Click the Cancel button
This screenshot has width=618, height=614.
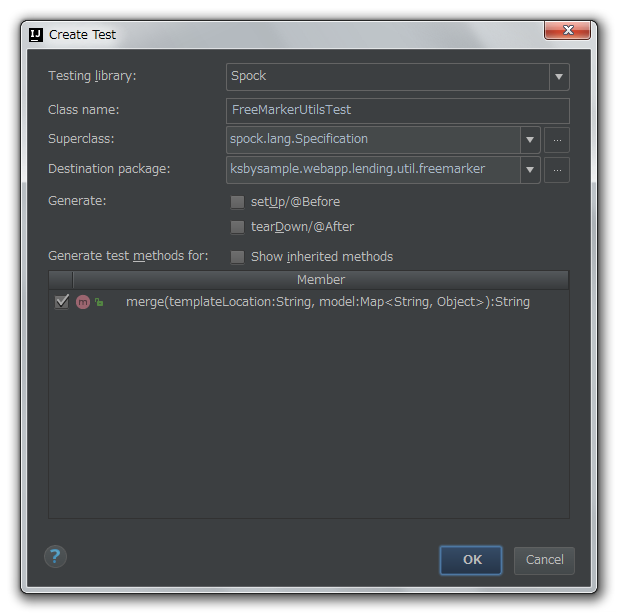[544, 560]
